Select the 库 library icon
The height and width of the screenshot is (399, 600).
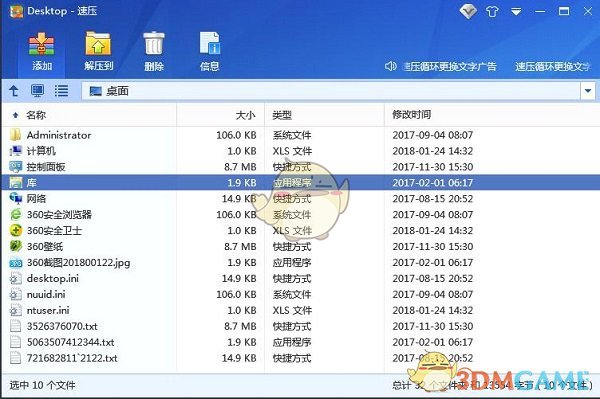point(16,182)
